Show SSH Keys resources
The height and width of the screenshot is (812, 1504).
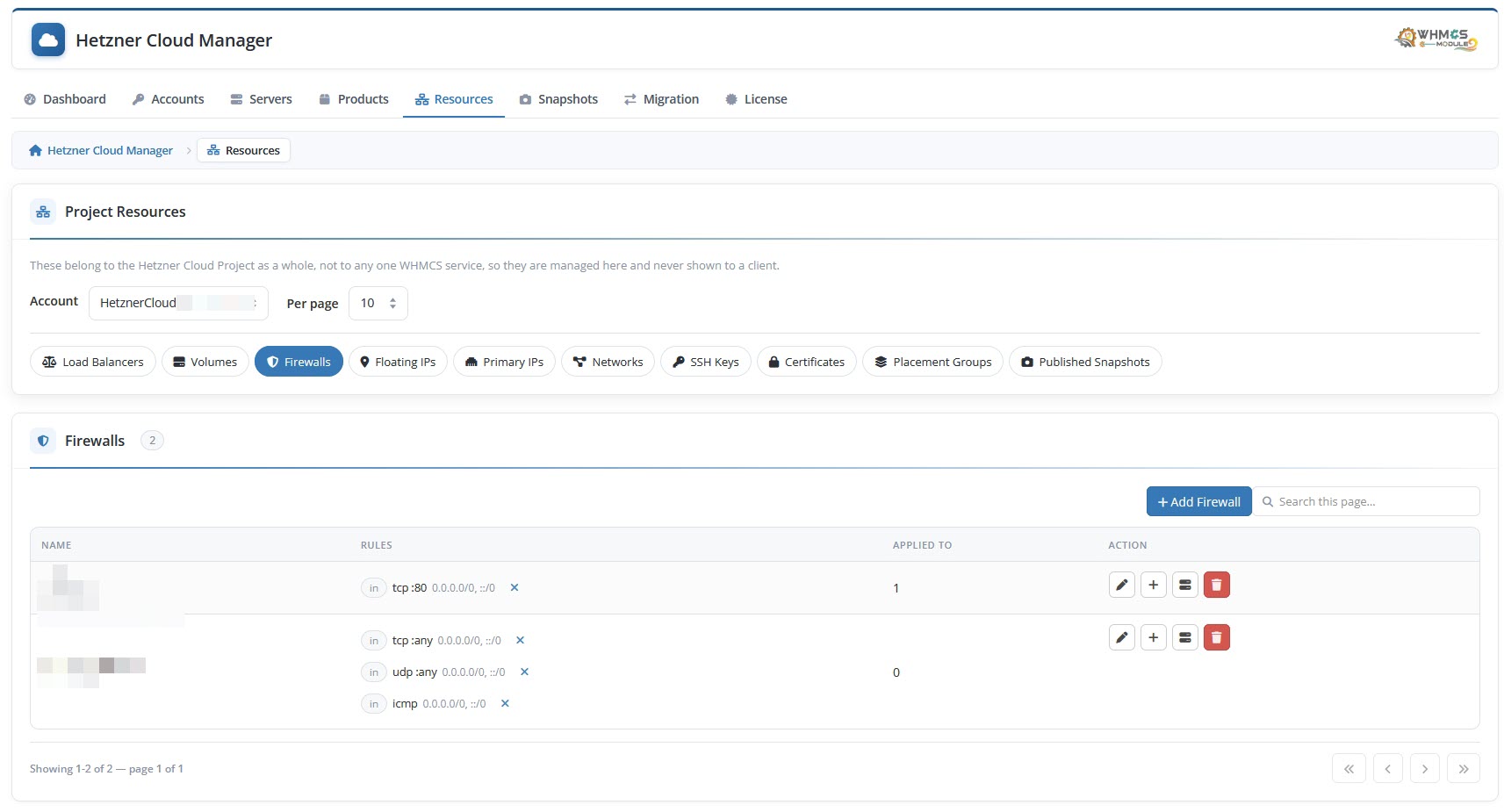[x=706, y=362]
